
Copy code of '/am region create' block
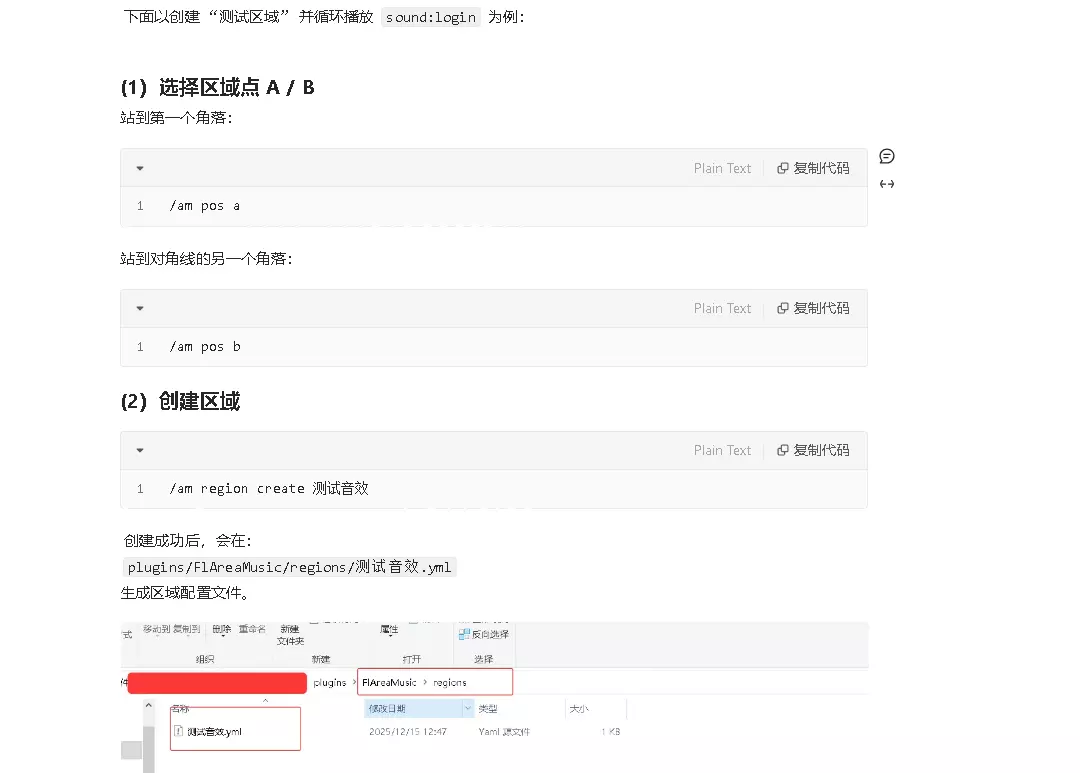tap(813, 451)
